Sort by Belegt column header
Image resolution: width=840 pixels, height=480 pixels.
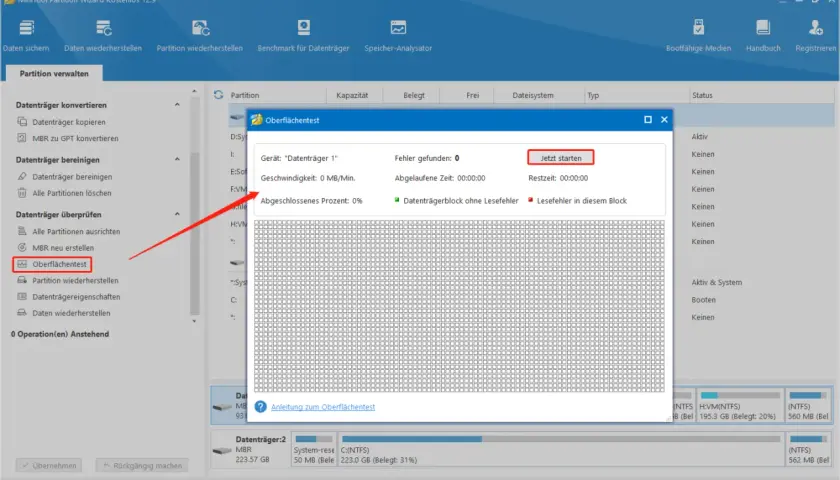tap(414, 95)
